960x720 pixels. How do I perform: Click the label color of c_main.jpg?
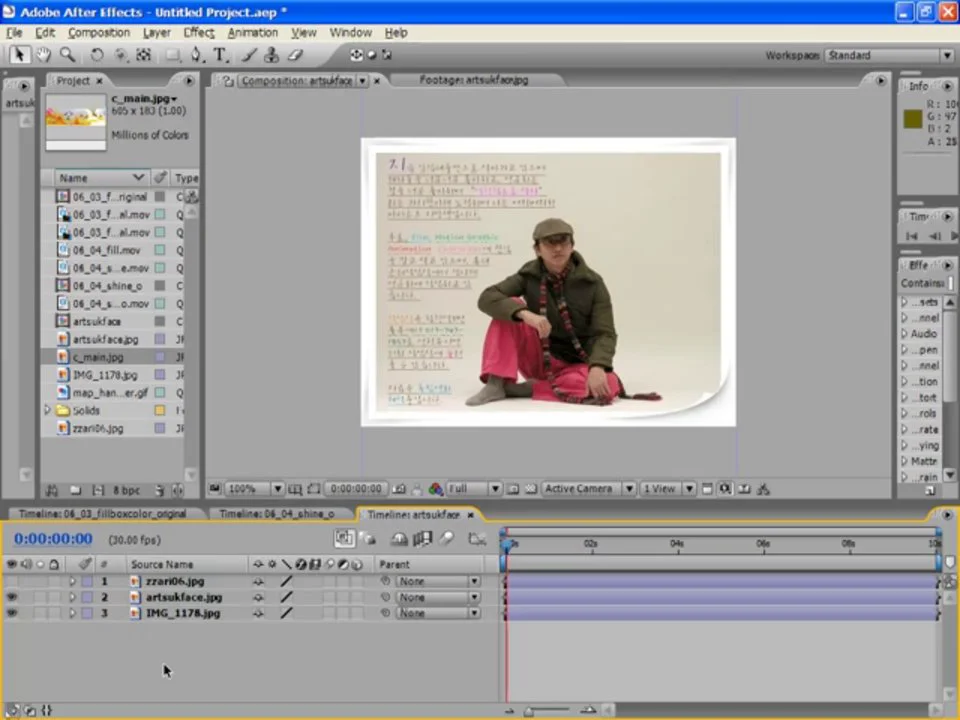click(160, 357)
